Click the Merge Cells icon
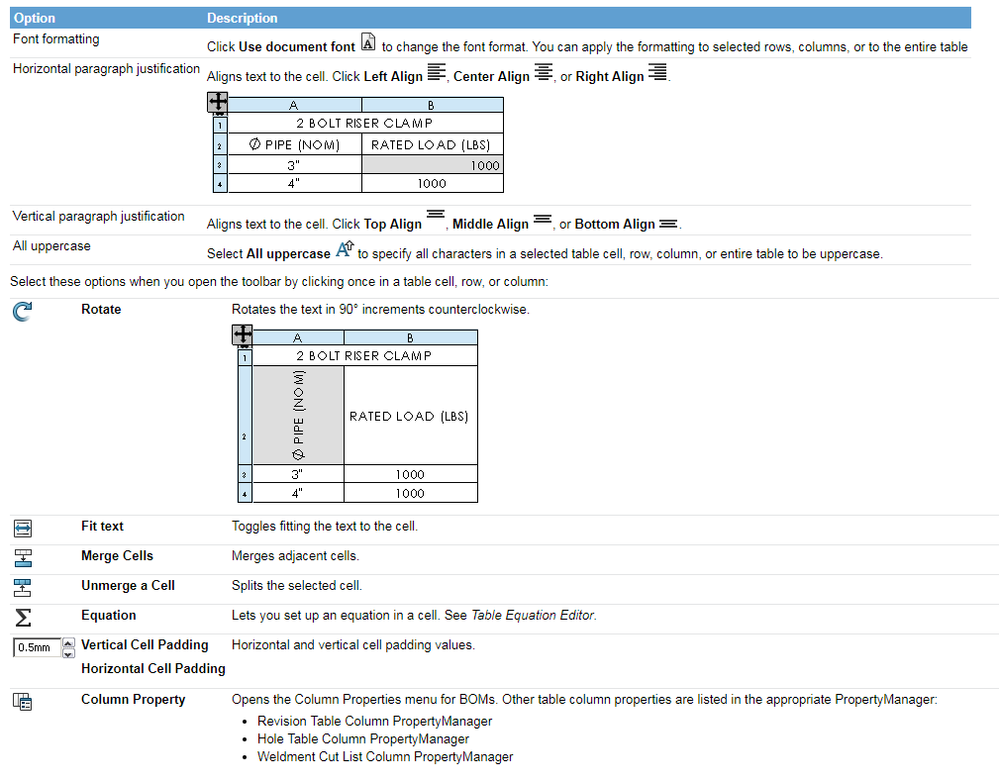 (23, 558)
